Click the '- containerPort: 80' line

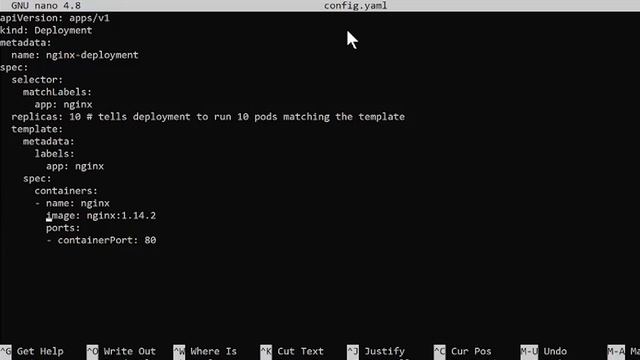[101, 240]
